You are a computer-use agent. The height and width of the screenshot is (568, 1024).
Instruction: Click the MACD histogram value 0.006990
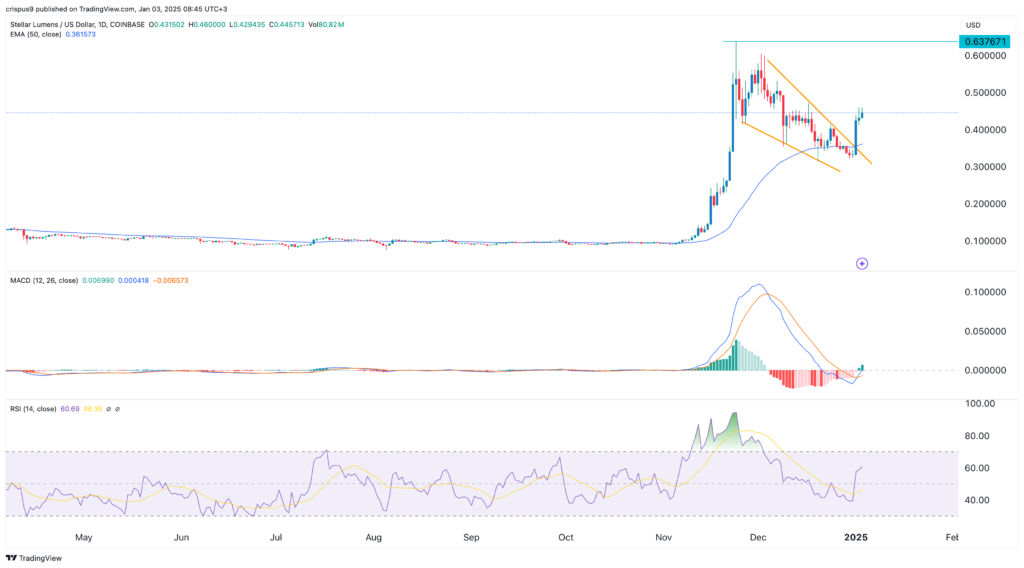tap(98, 281)
